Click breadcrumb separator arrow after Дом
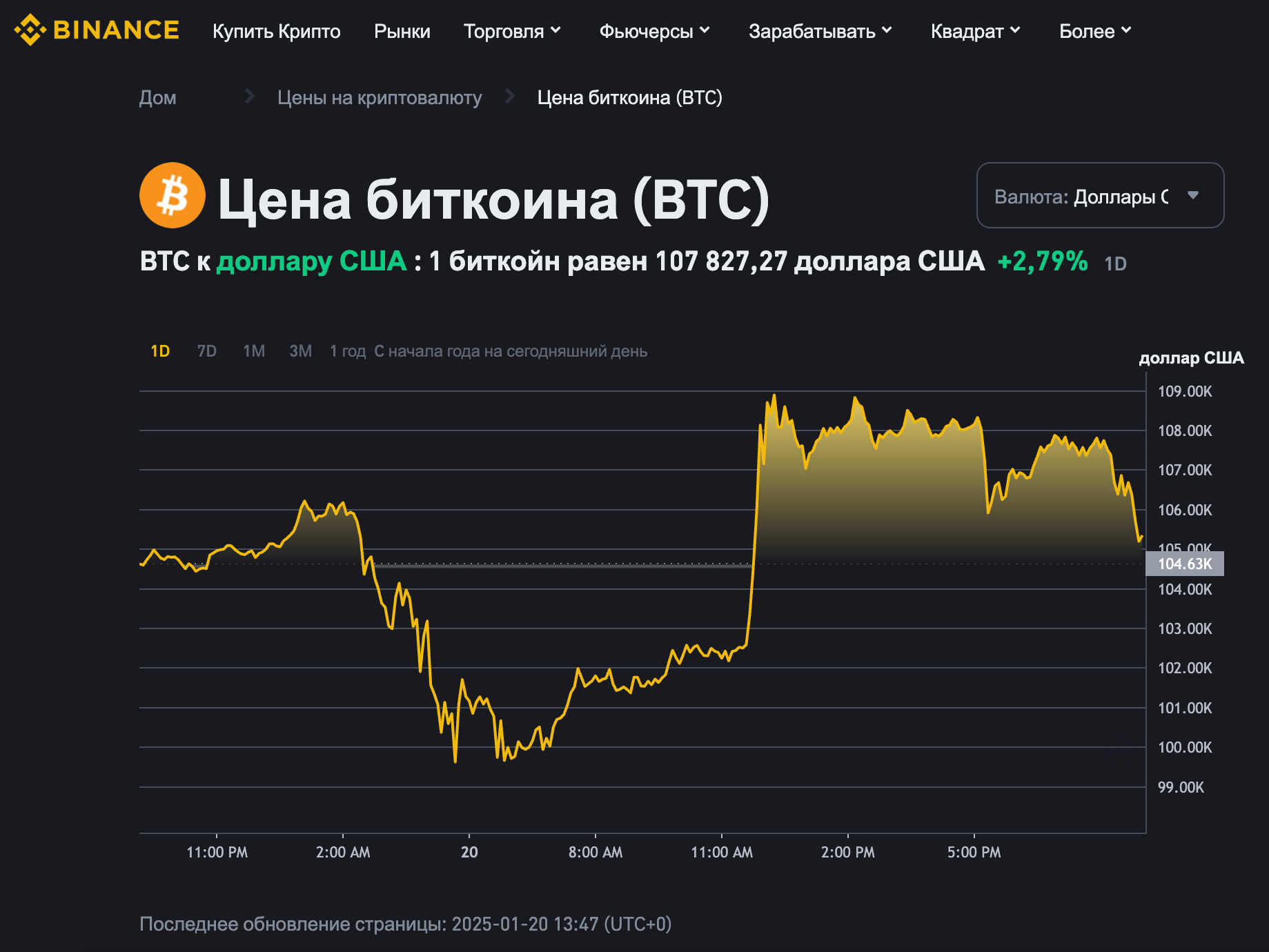The image size is (1269, 952). [250, 97]
